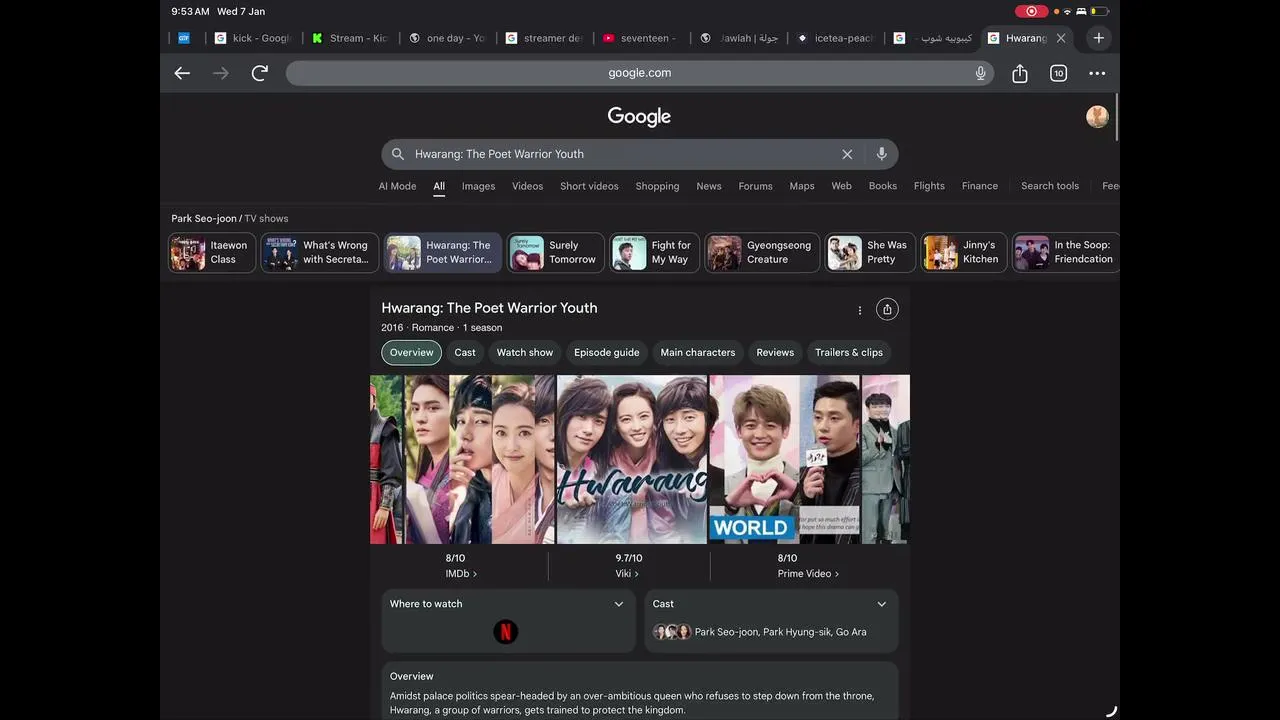This screenshot has height=720, width=1280.
Task: Switch to the seventeen YouTube tab
Action: pyautogui.click(x=641, y=38)
